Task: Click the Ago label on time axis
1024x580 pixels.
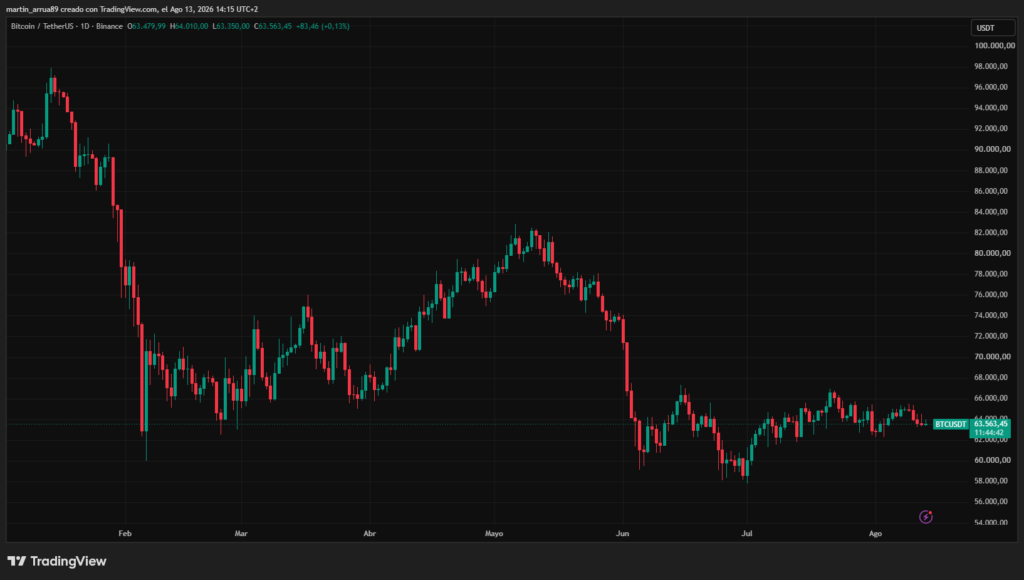Action: coord(875,534)
